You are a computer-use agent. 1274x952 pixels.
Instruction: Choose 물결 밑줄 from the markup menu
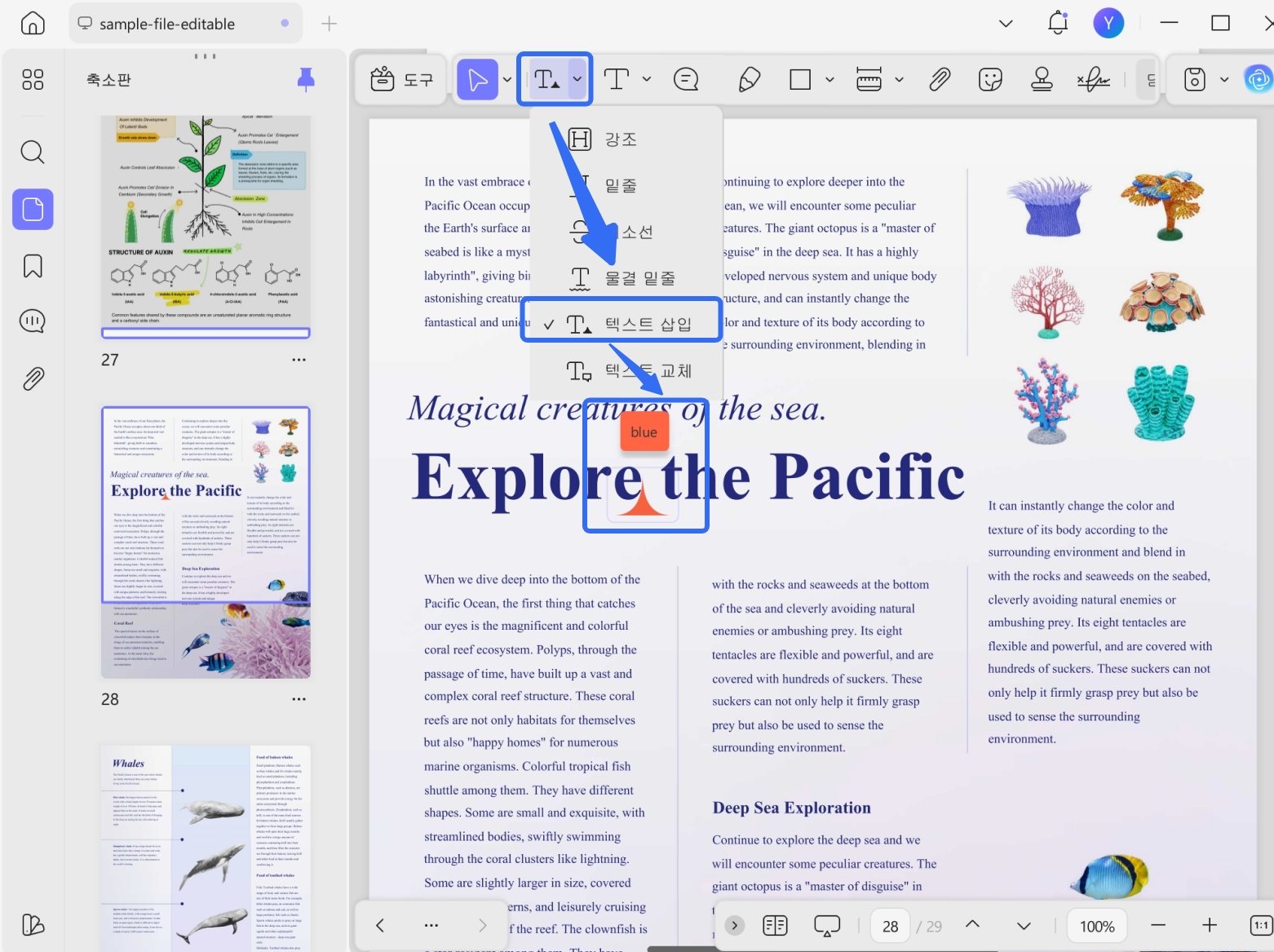click(x=622, y=278)
